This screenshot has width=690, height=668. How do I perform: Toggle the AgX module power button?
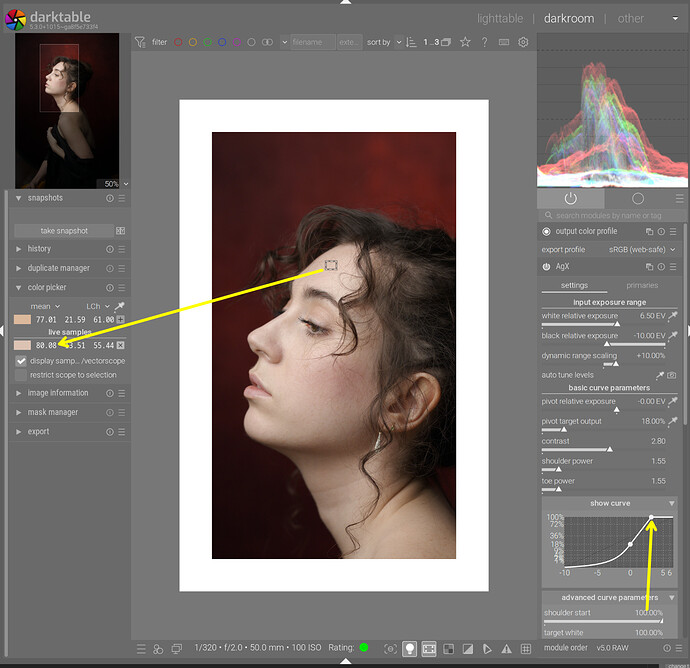[547, 267]
